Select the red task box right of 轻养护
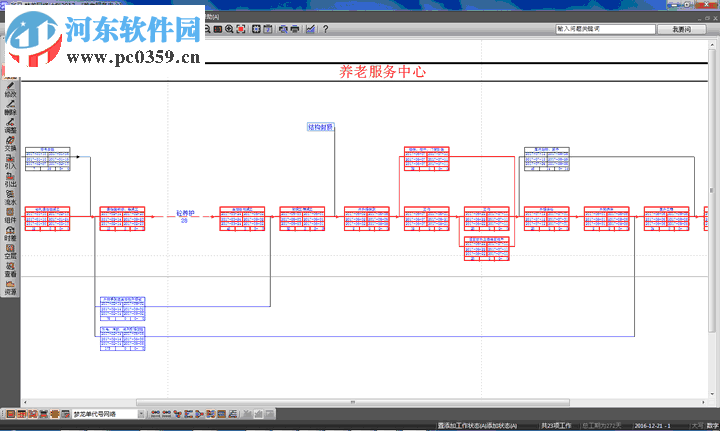 242,218
